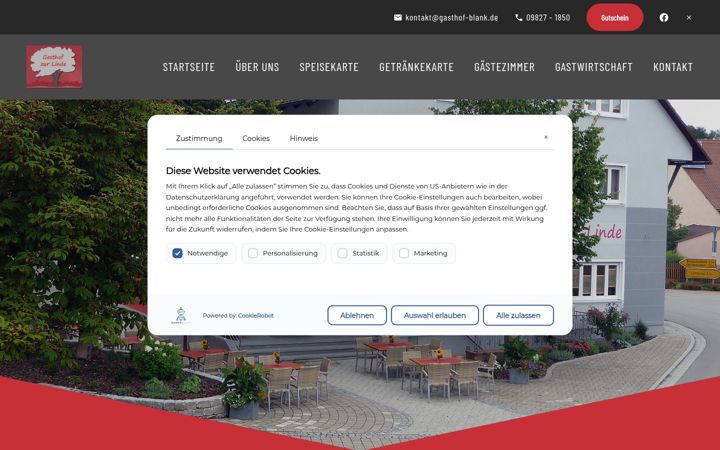The width and height of the screenshot is (720, 450).
Task: Click the envelope icon beside the email address
Action: [x=398, y=17]
